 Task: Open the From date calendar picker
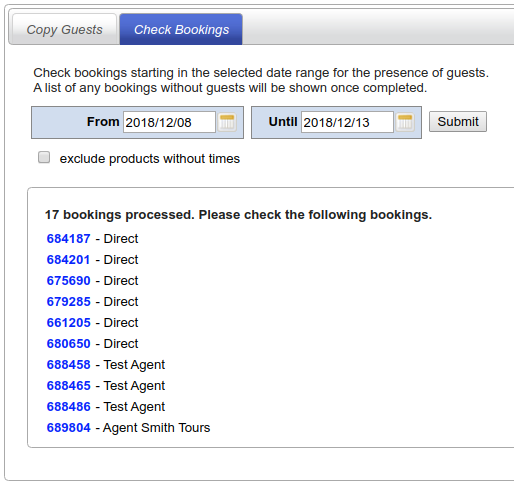[x=227, y=122]
